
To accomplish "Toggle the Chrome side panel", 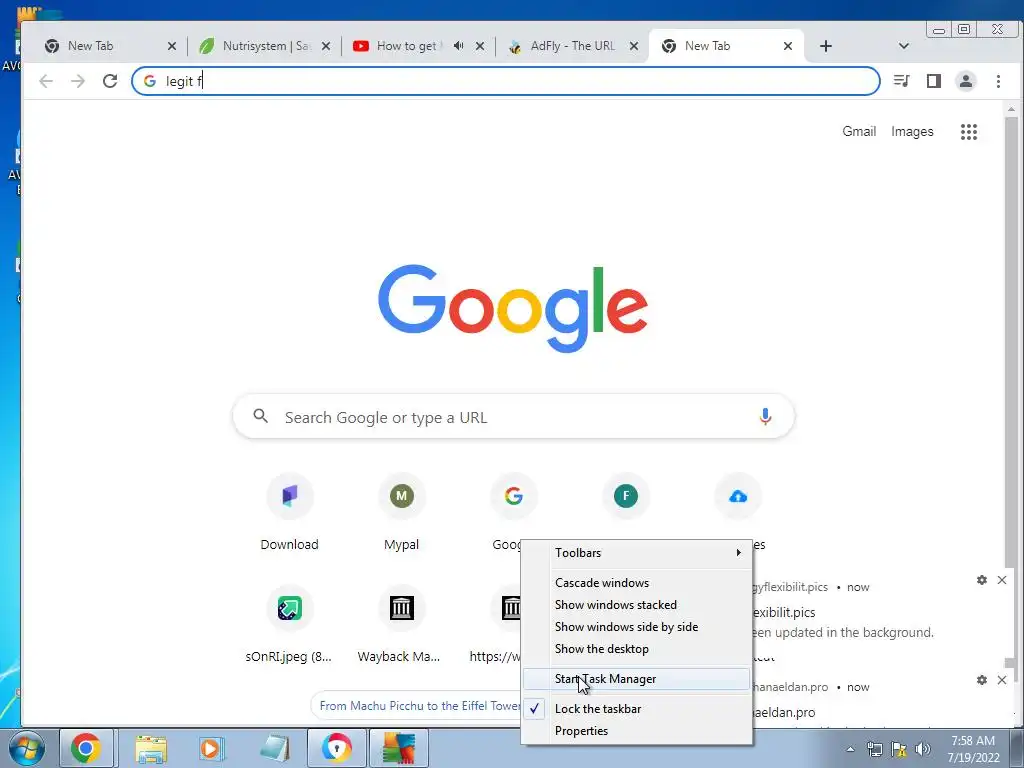I will pyautogui.click(x=934, y=81).
